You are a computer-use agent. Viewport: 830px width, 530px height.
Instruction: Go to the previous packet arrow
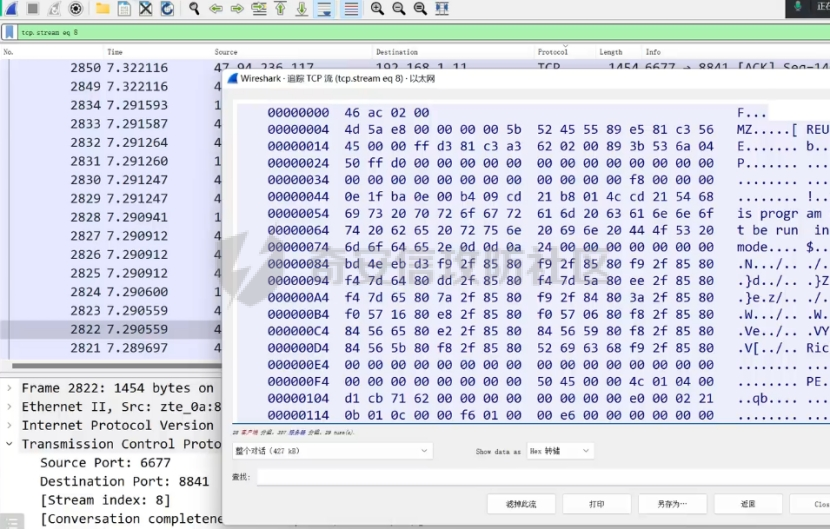click(217, 8)
